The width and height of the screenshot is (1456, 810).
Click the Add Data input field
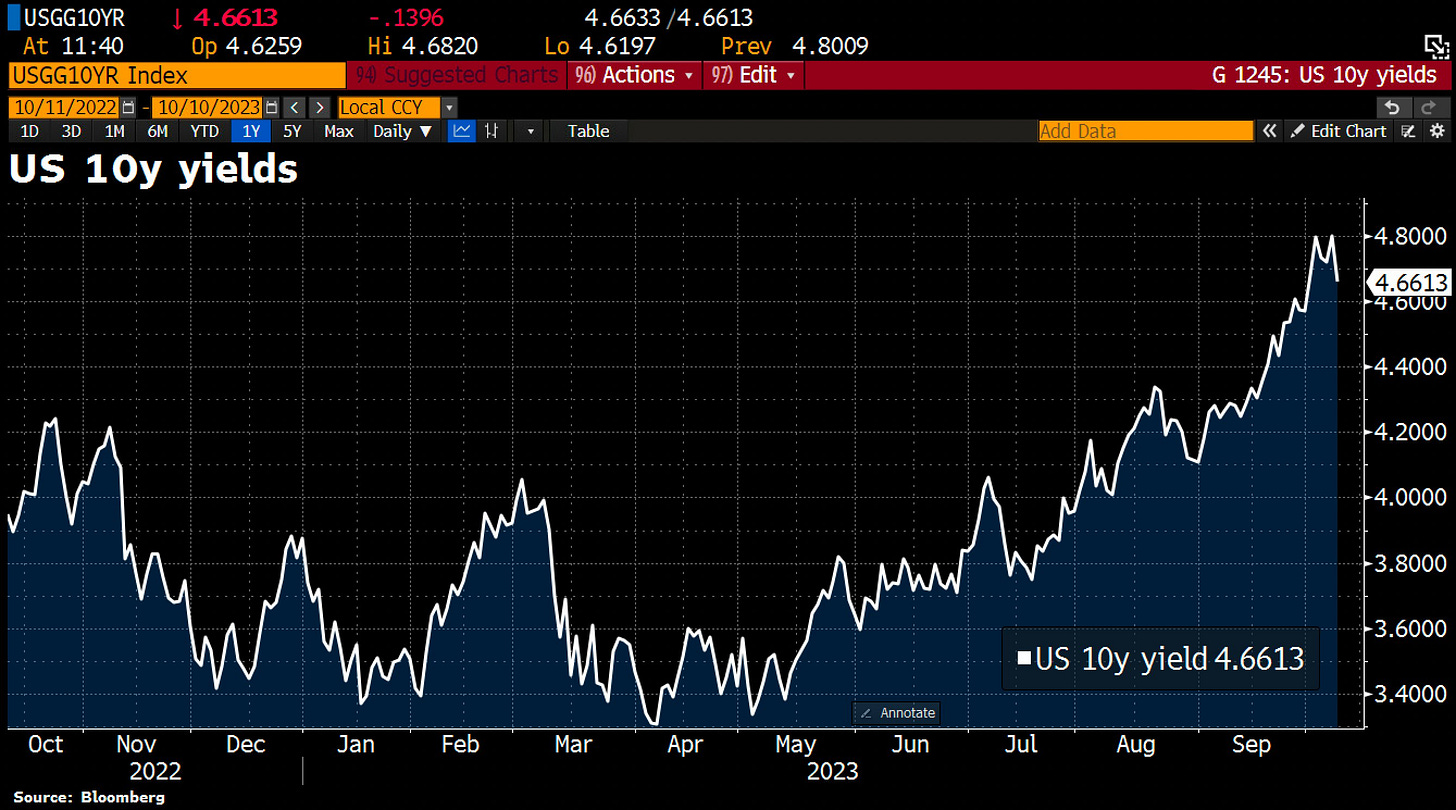pyautogui.click(x=1145, y=131)
